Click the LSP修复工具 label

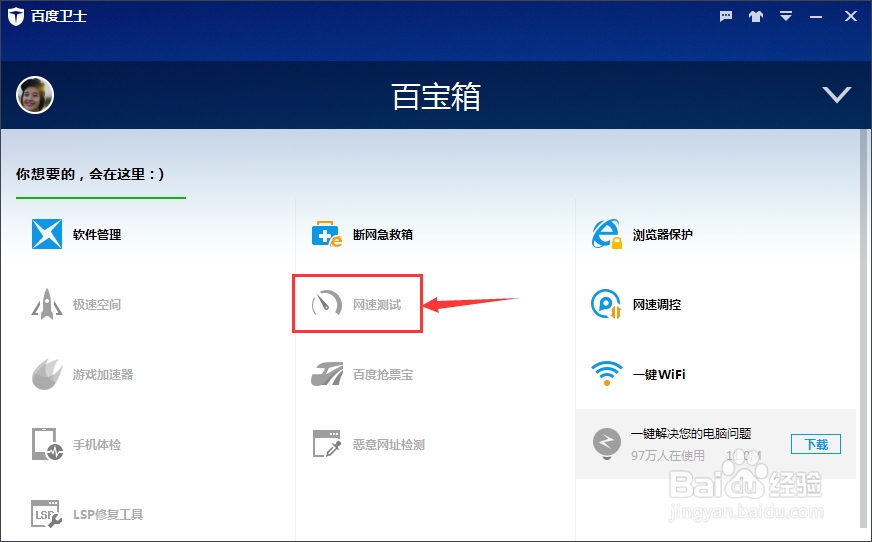click(108, 515)
